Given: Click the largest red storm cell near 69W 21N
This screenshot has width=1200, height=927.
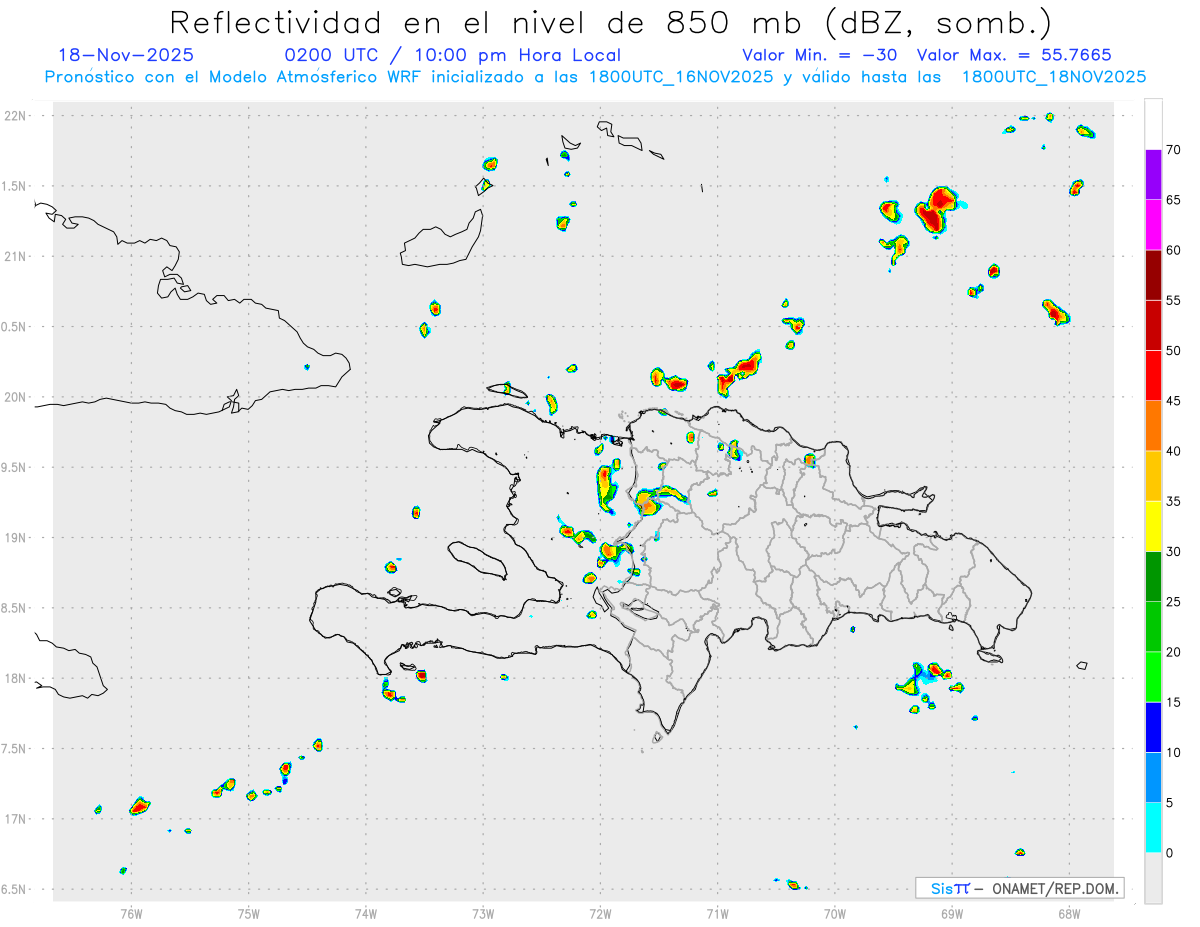Looking at the screenshot, I should click(x=936, y=210).
